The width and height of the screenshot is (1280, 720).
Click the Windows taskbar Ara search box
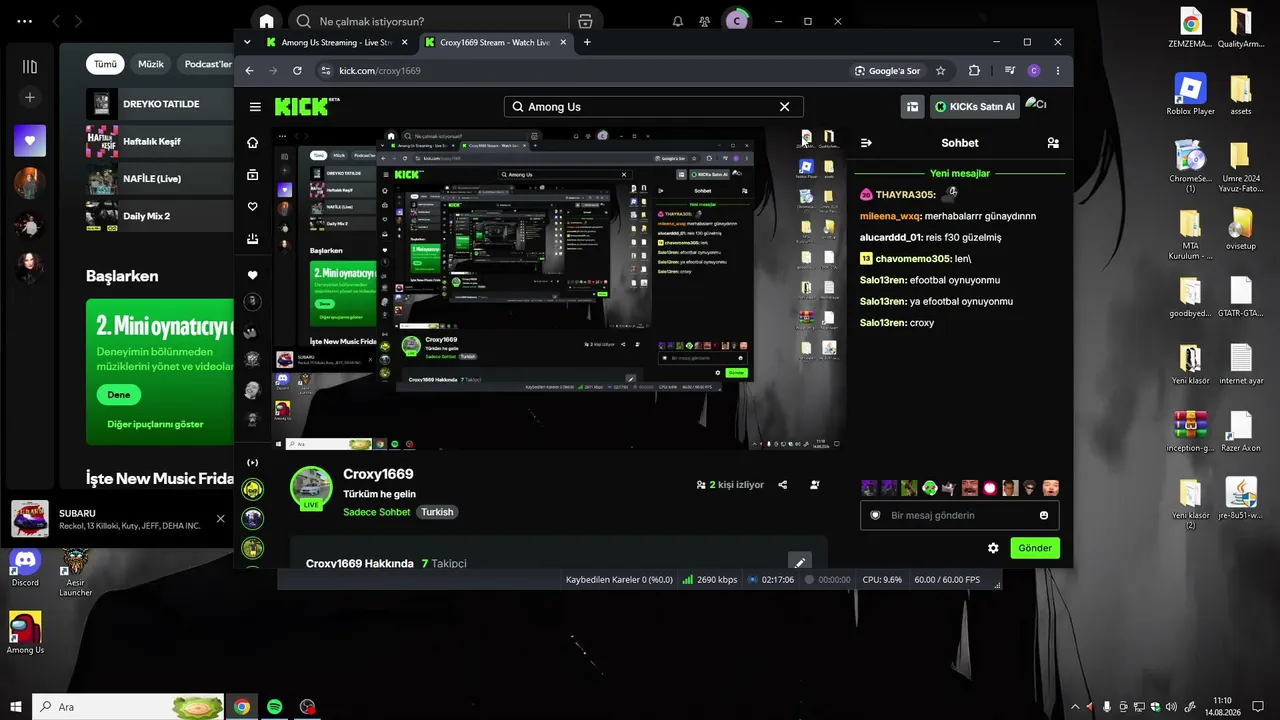pos(128,707)
